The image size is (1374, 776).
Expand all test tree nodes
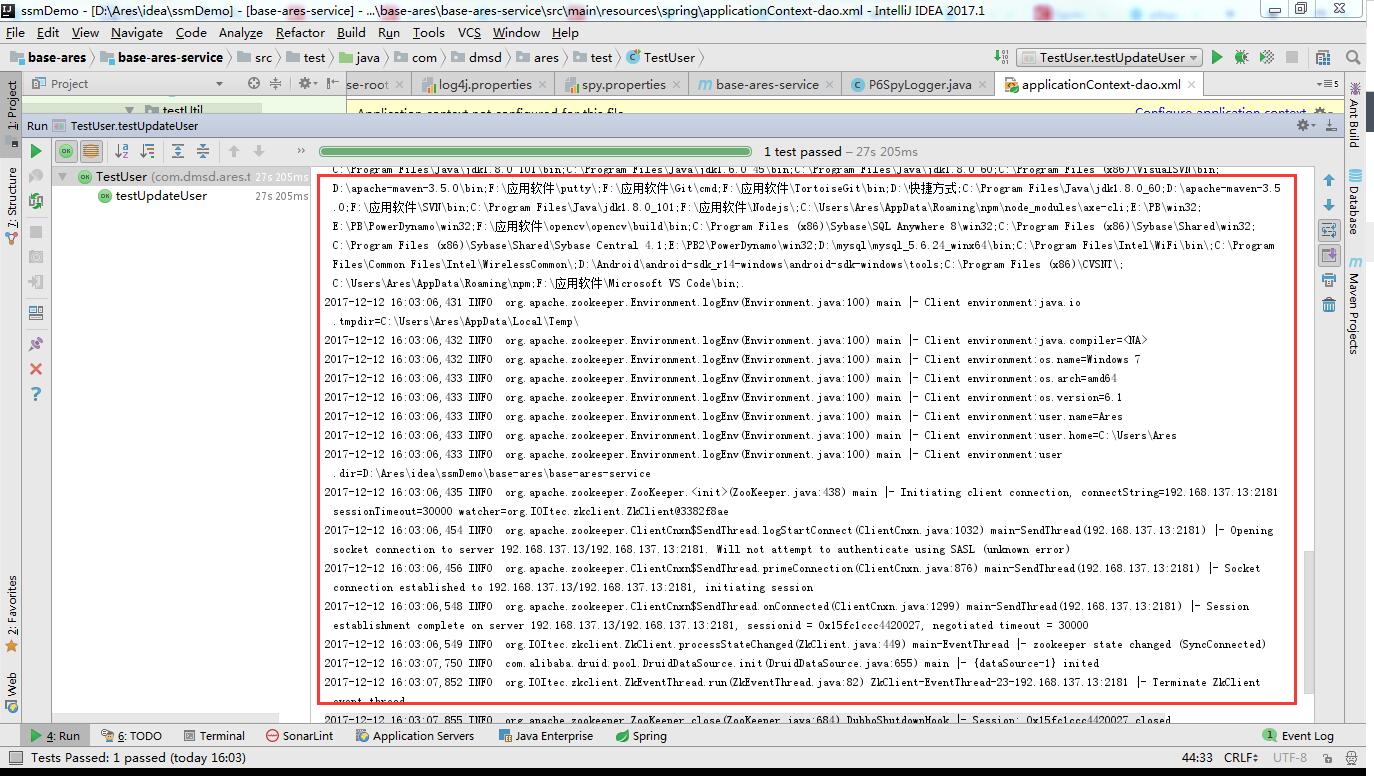pyautogui.click(x=178, y=151)
